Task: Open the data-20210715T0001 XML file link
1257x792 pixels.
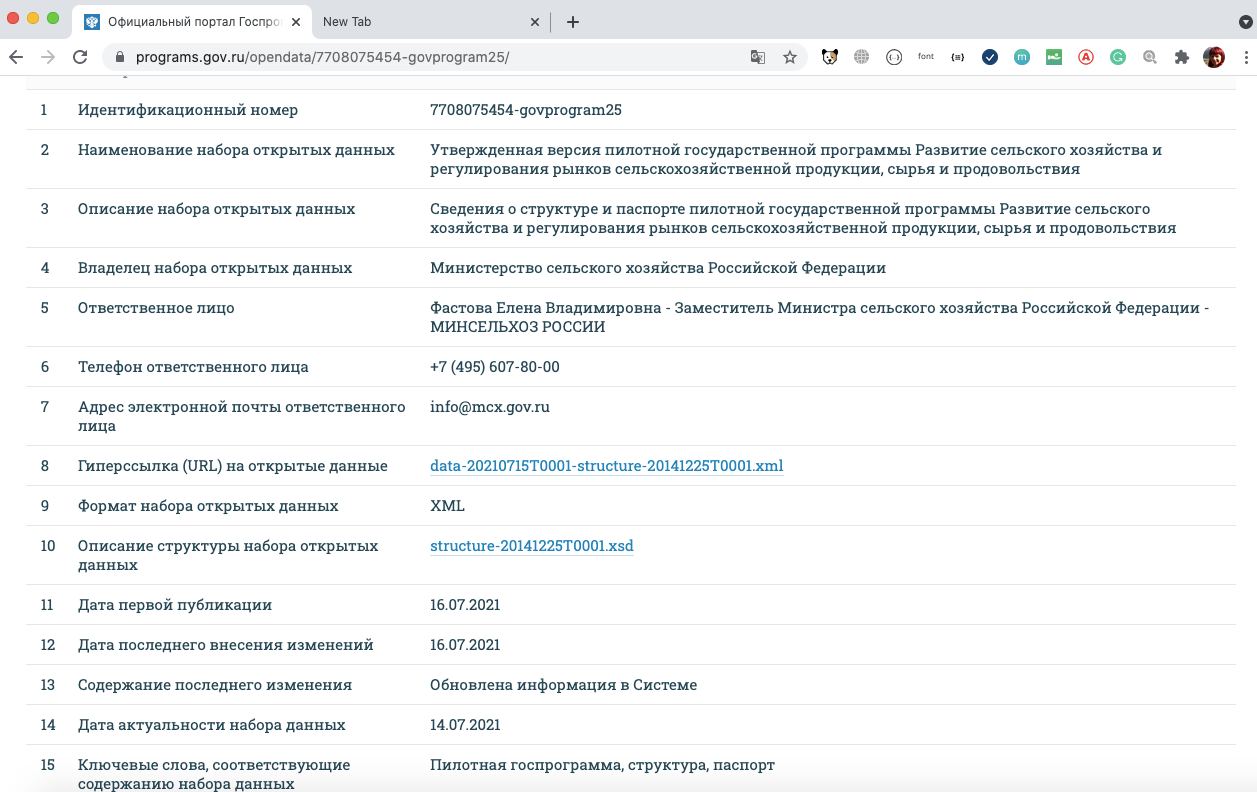Action: (606, 466)
